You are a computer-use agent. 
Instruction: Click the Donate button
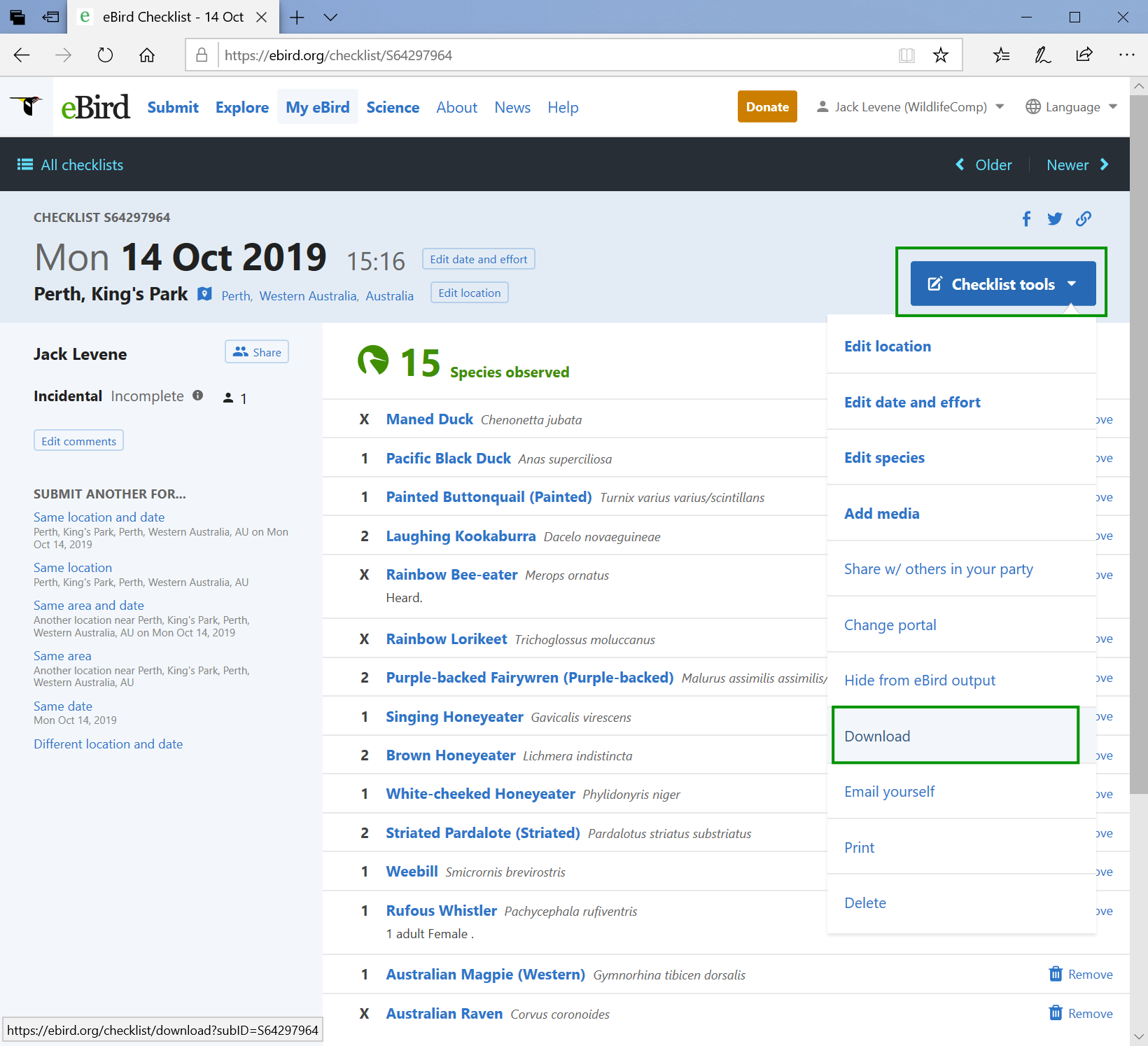767,106
